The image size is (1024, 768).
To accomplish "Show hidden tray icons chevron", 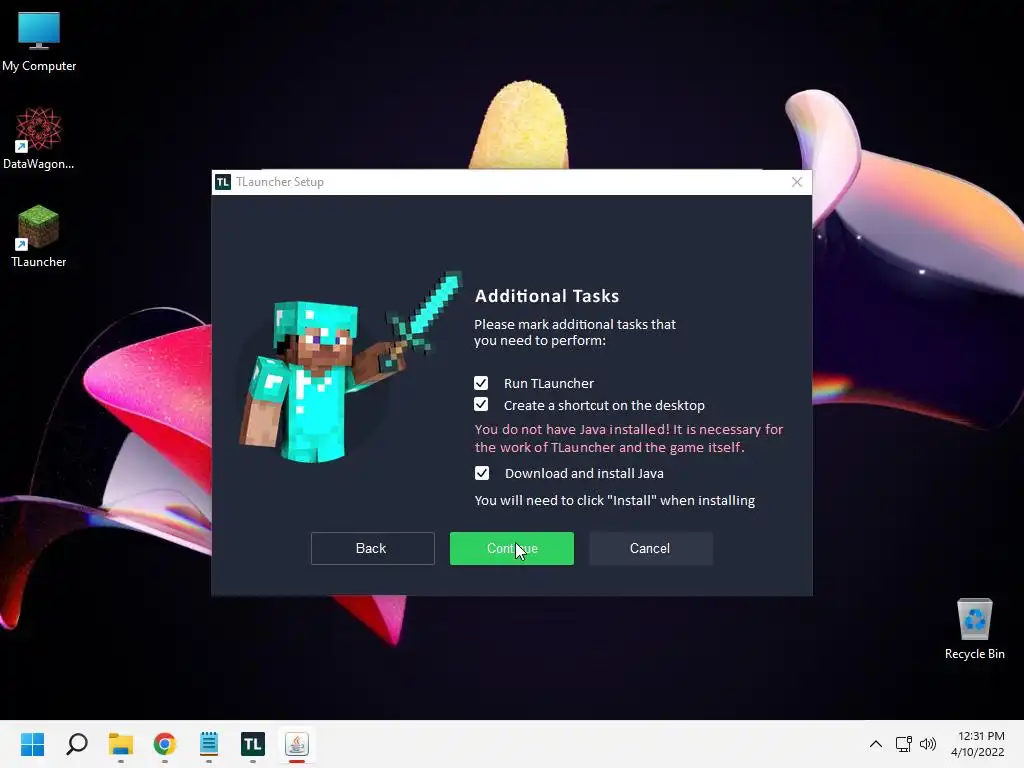I will coord(876,744).
